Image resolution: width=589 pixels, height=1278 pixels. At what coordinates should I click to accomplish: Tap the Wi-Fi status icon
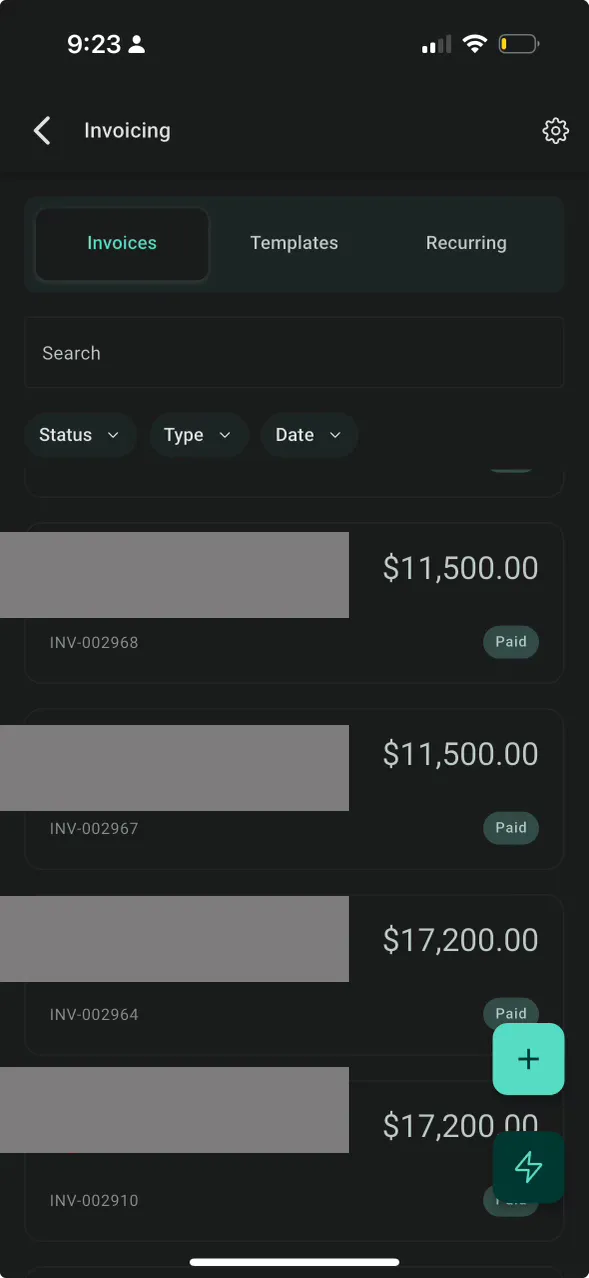click(475, 44)
